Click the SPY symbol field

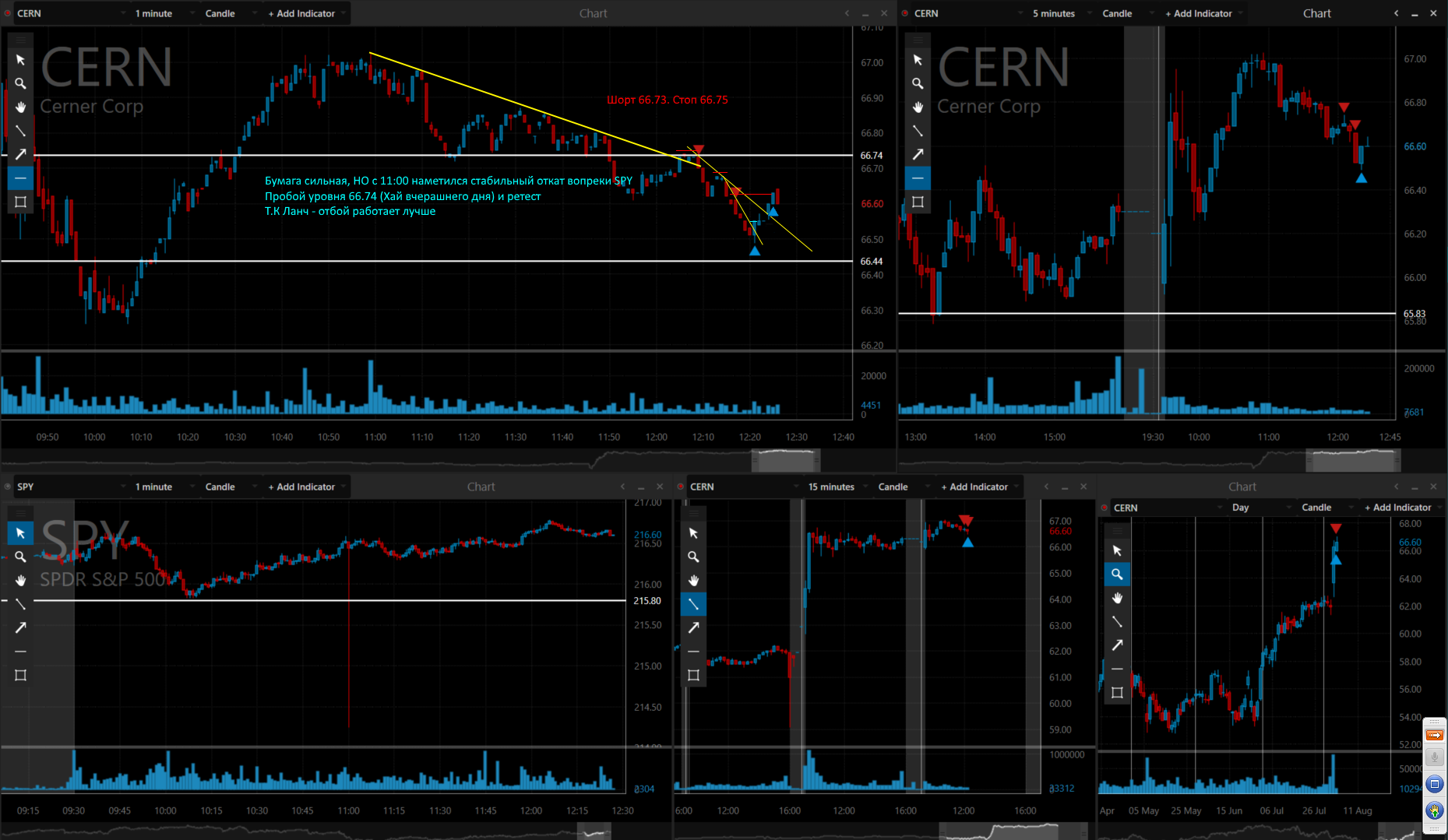pyautogui.click(x=70, y=487)
